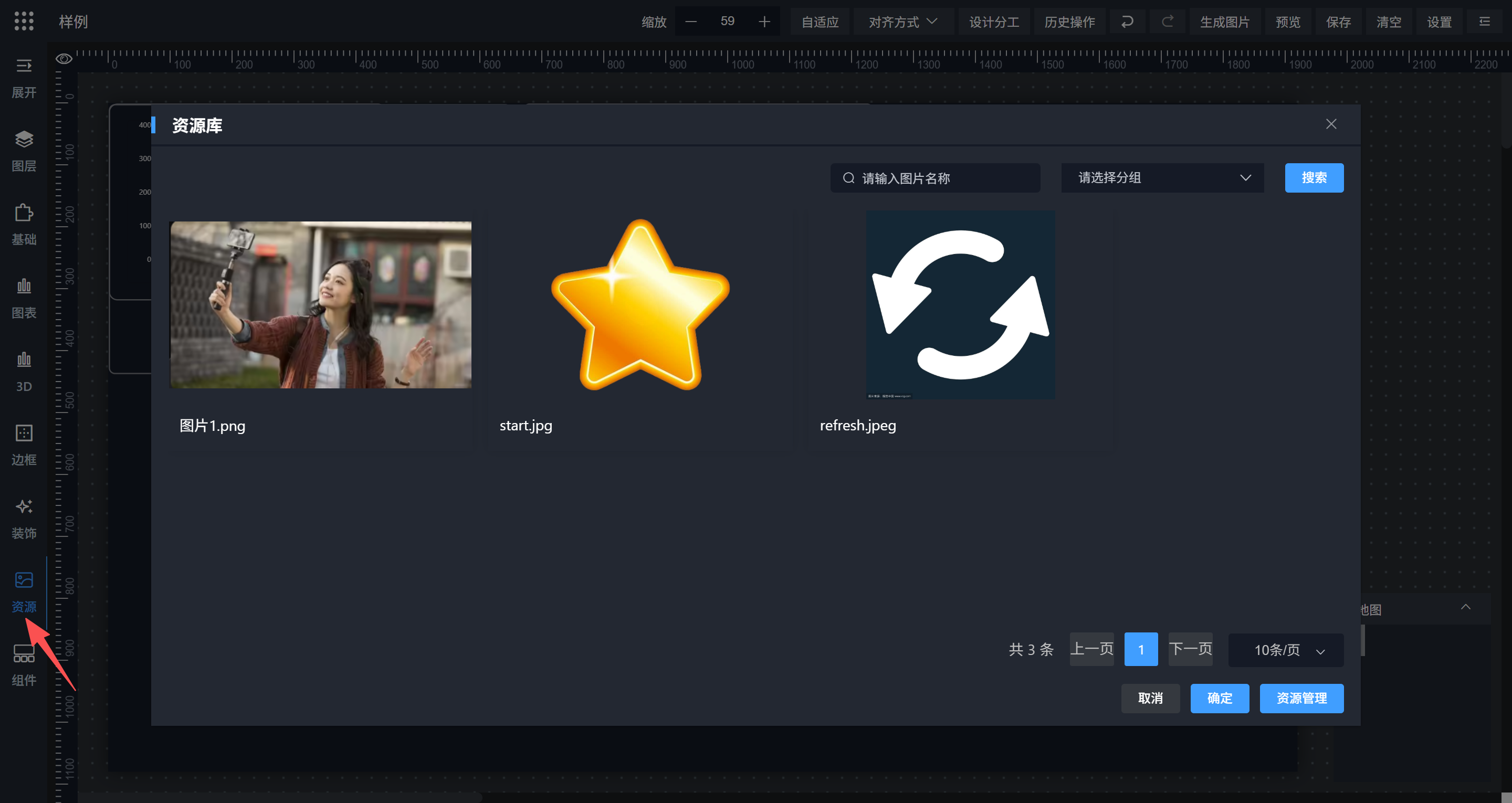Viewport: 1512px width, 803px height.
Task: Click 设计分工 in the top bar
Action: click(x=994, y=22)
